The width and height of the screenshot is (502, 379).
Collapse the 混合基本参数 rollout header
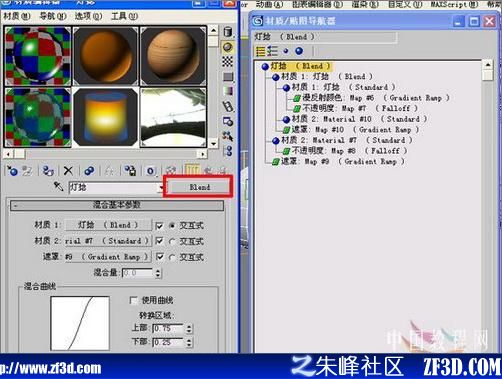pyautogui.click(x=117, y=205)
